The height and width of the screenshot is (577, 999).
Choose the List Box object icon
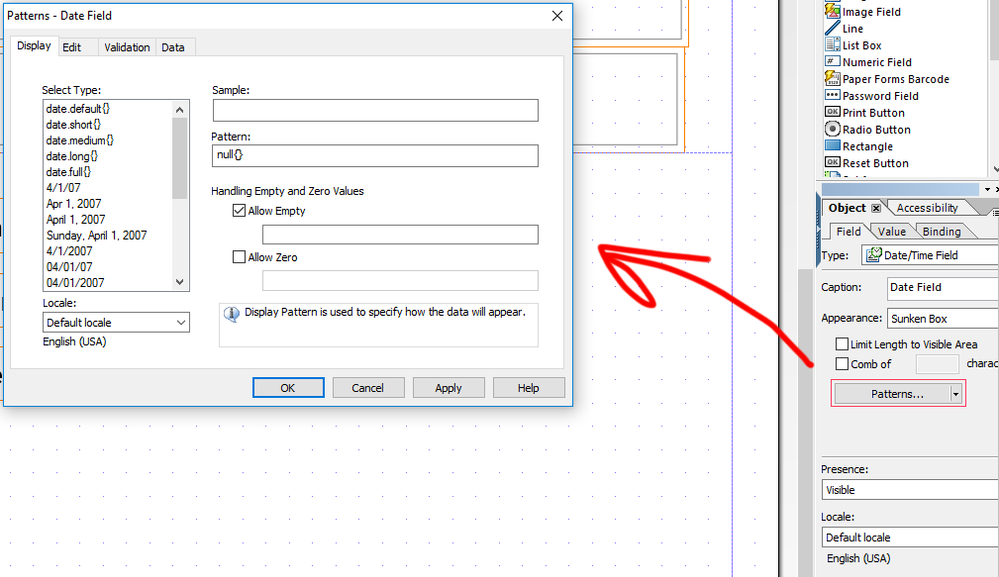coord(832,46)
